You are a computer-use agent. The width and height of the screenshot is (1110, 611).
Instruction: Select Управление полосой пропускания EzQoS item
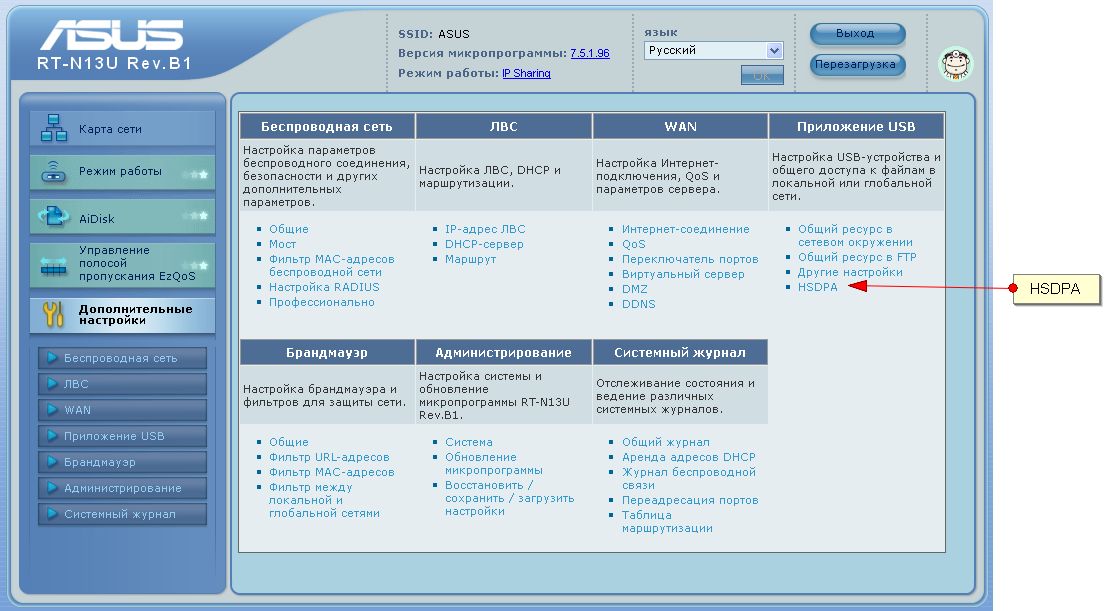pyautogui.click(x=122, y=264)
